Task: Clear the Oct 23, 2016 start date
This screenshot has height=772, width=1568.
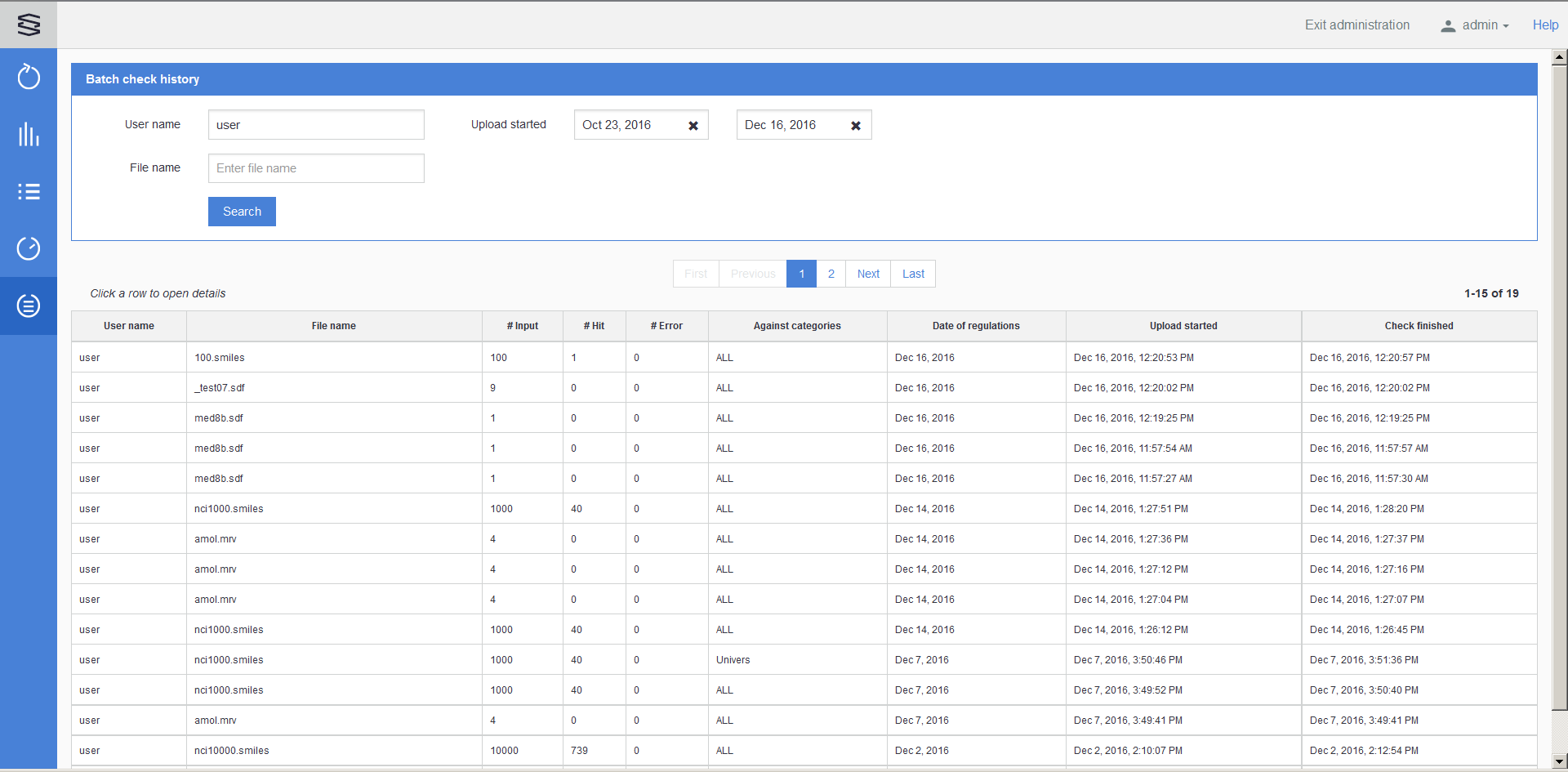Action: click(693, 126)
